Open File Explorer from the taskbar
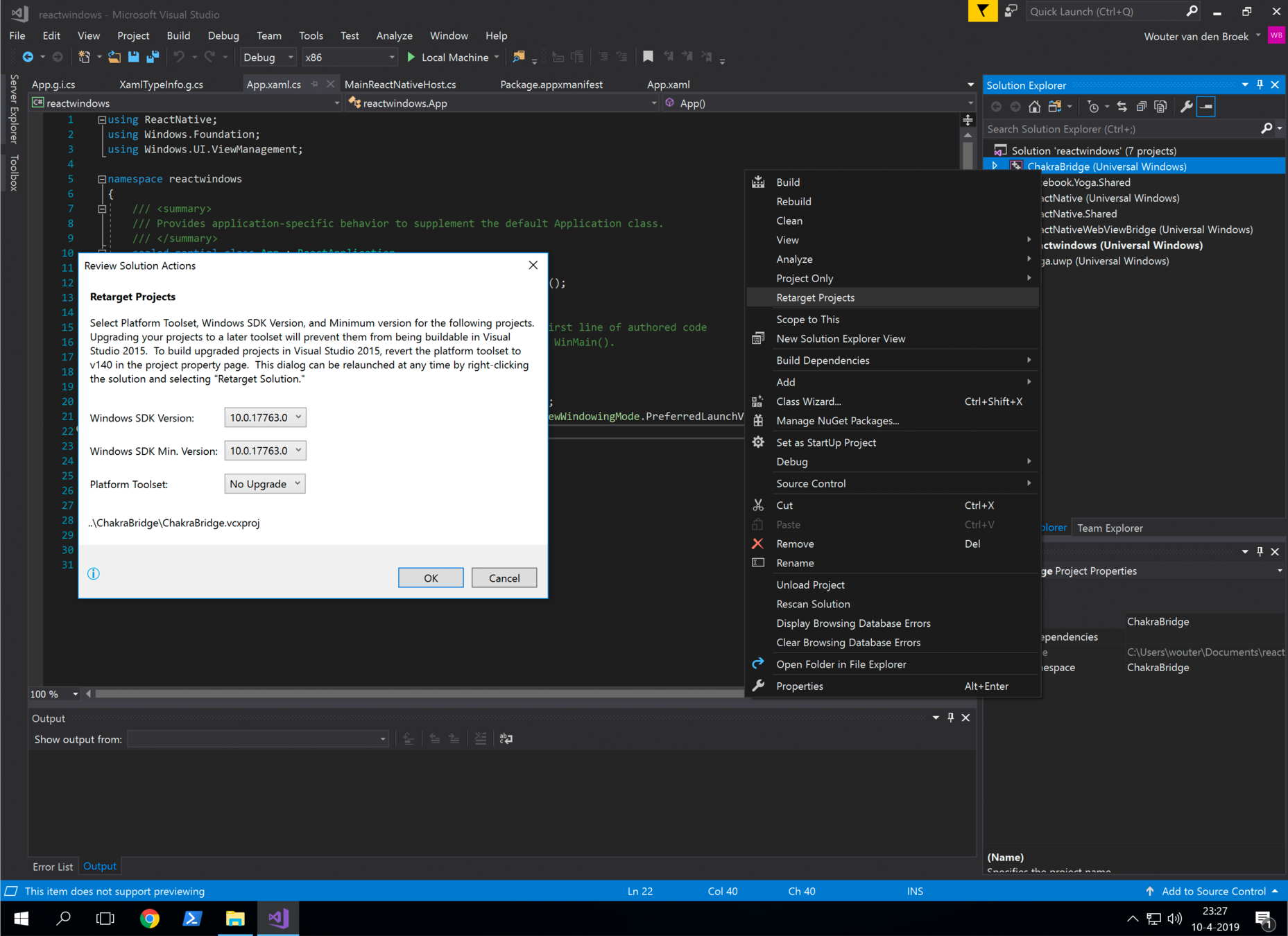 click(x=235, y=919)
